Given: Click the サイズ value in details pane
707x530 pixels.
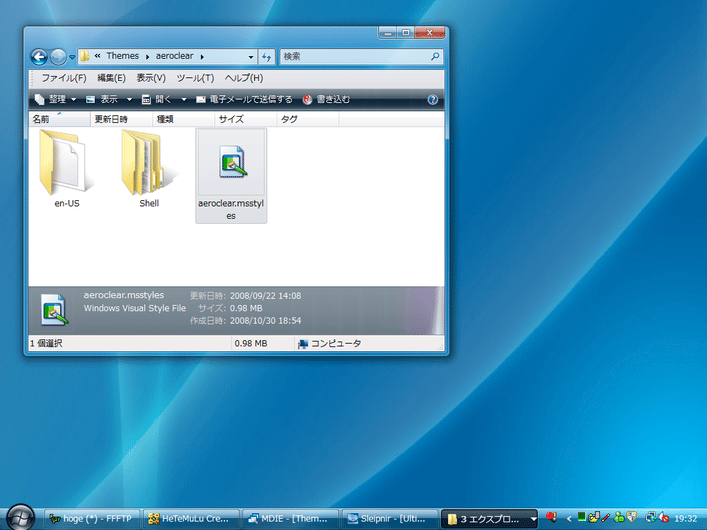Looking at the screenshot, I should [x=246, y=309].
